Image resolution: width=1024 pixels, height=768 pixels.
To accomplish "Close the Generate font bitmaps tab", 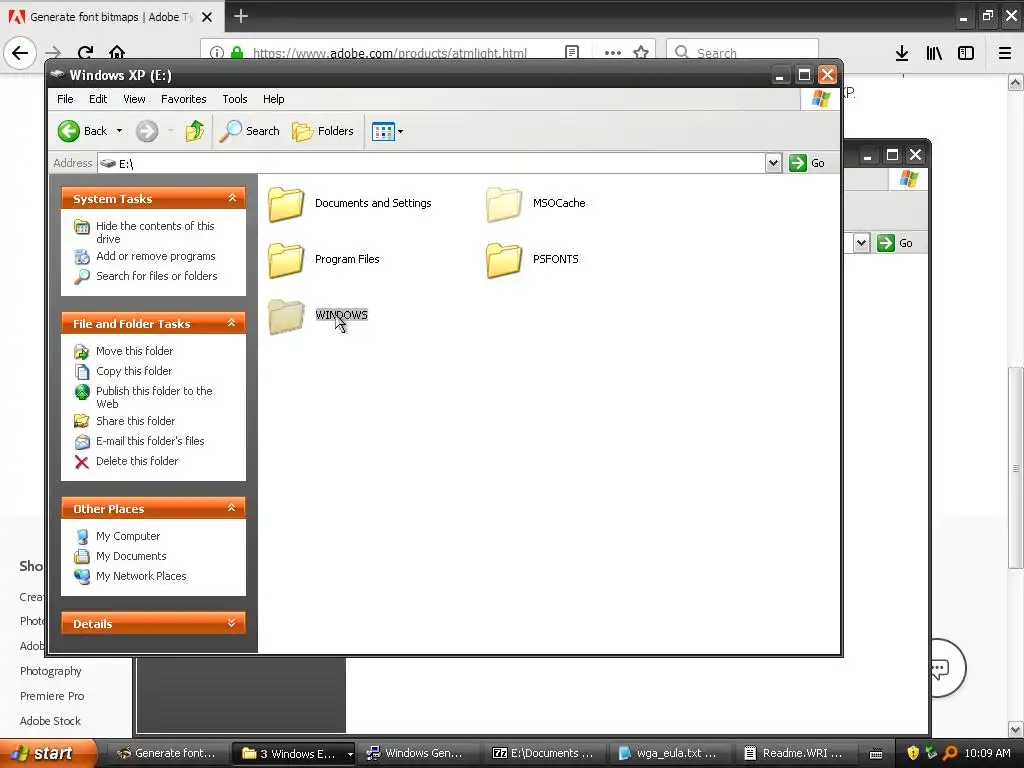I will 207,17.
